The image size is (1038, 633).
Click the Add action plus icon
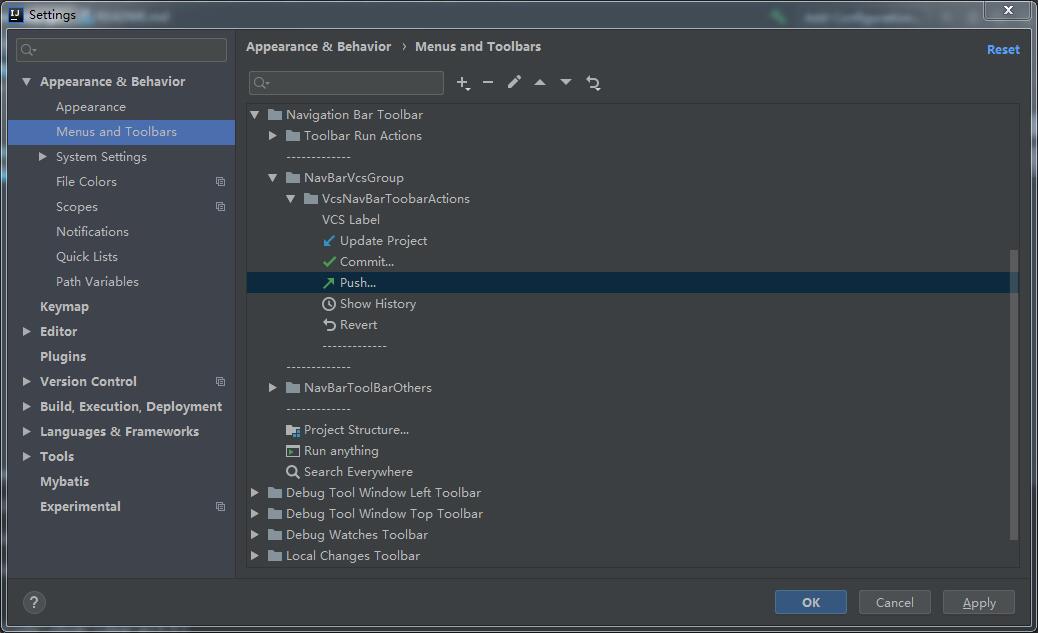tap(462, 83)
